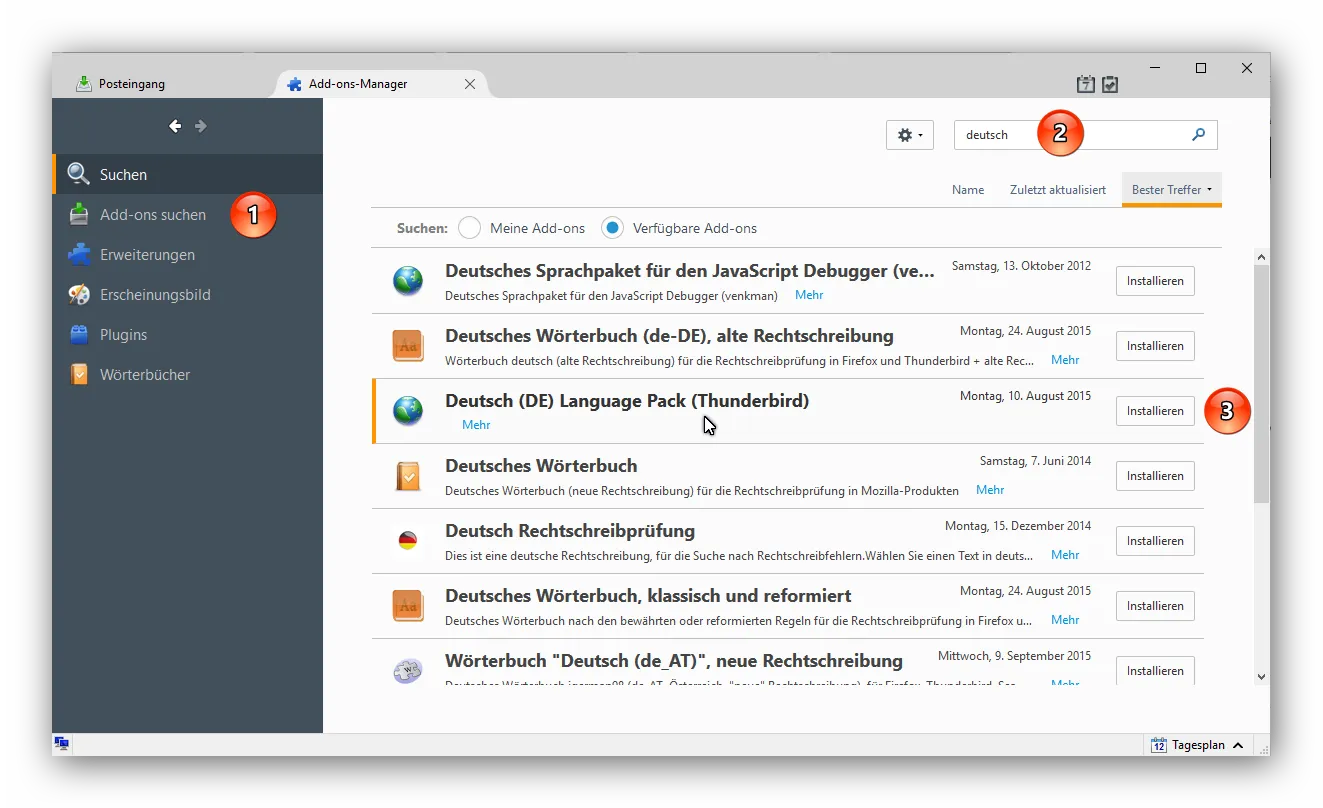Select the Meine Add-ons radio button
This screenshot has height=808, width=1323.
tap(469, 228)
